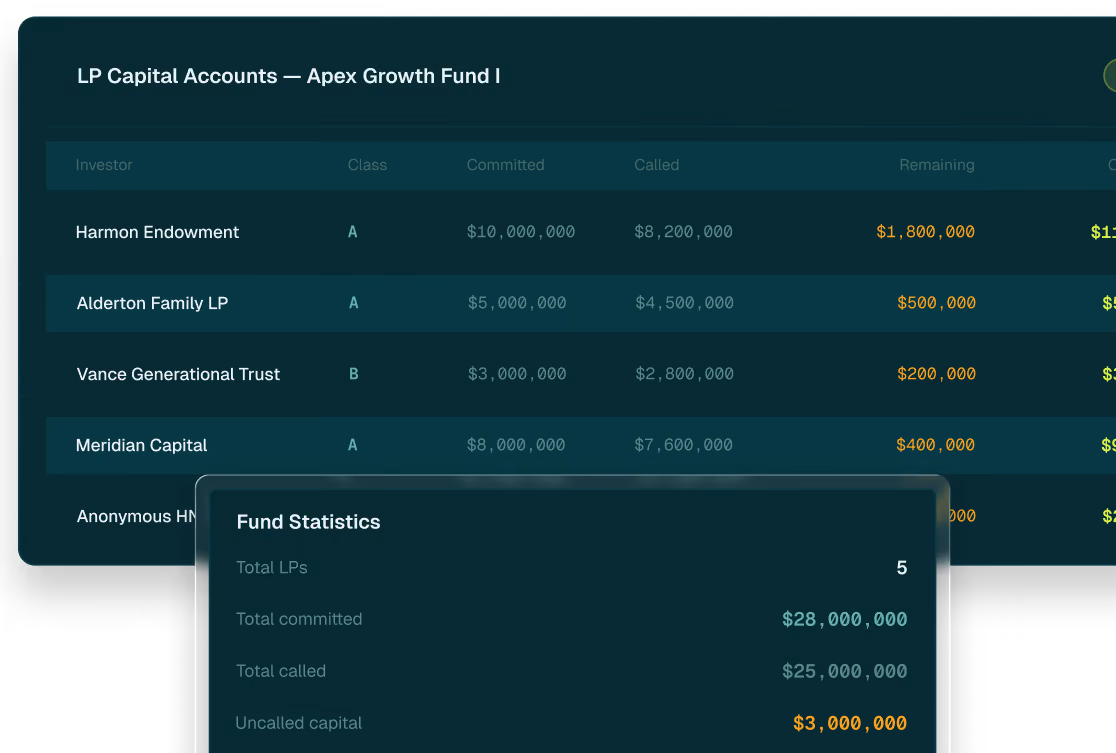The image size is (1116, 753).
Task: Click the $8,200,000 called amount
Action: click(x=683, y=232)
